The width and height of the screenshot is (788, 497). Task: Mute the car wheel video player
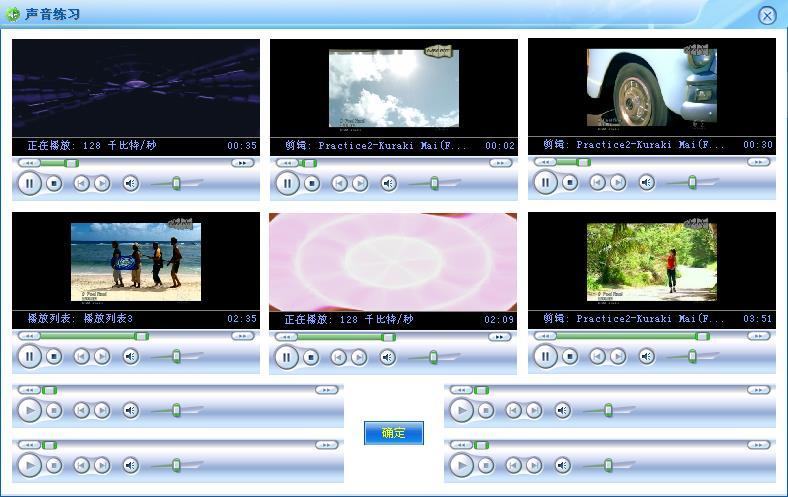click(x=647, y=183)
